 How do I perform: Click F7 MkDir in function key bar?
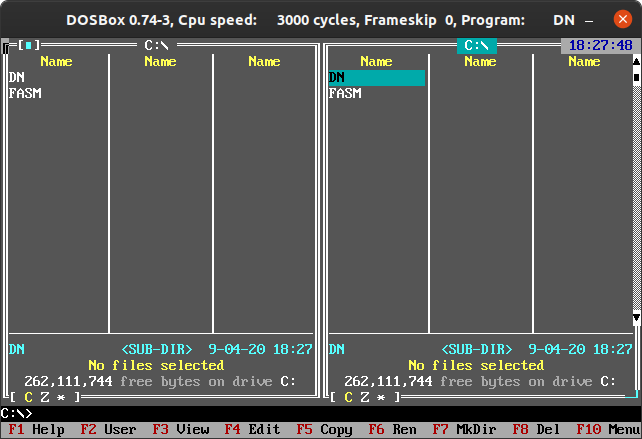464,429
